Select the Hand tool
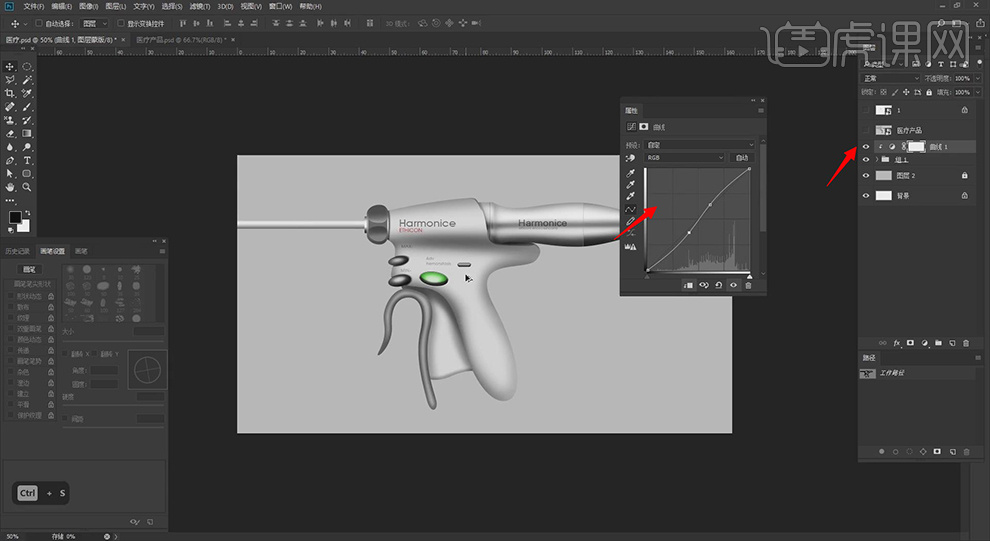The height and width of the screenshot is (541, 990). (10, 187)
